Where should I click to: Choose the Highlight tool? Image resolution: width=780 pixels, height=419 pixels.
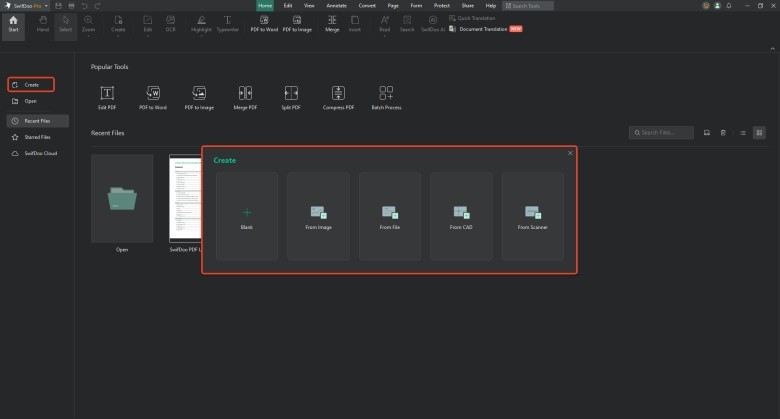click(x=201, y=24)
